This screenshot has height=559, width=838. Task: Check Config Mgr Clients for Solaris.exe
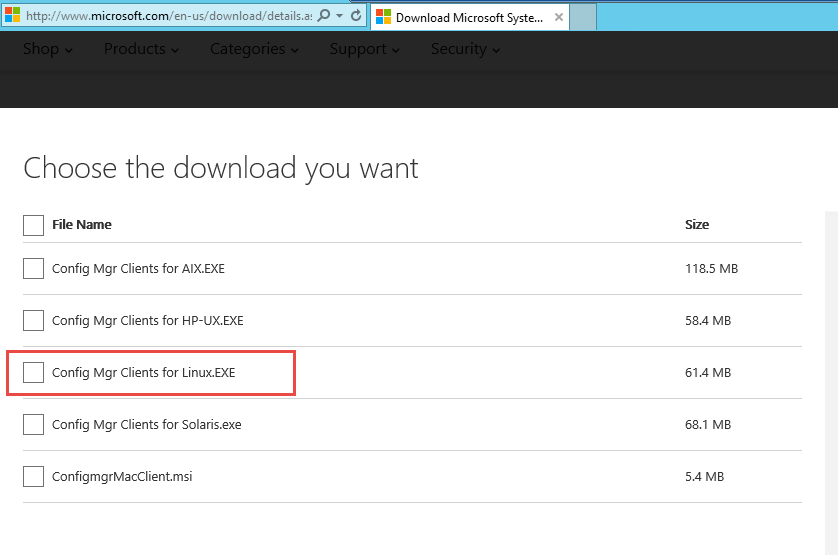[33, 424]
